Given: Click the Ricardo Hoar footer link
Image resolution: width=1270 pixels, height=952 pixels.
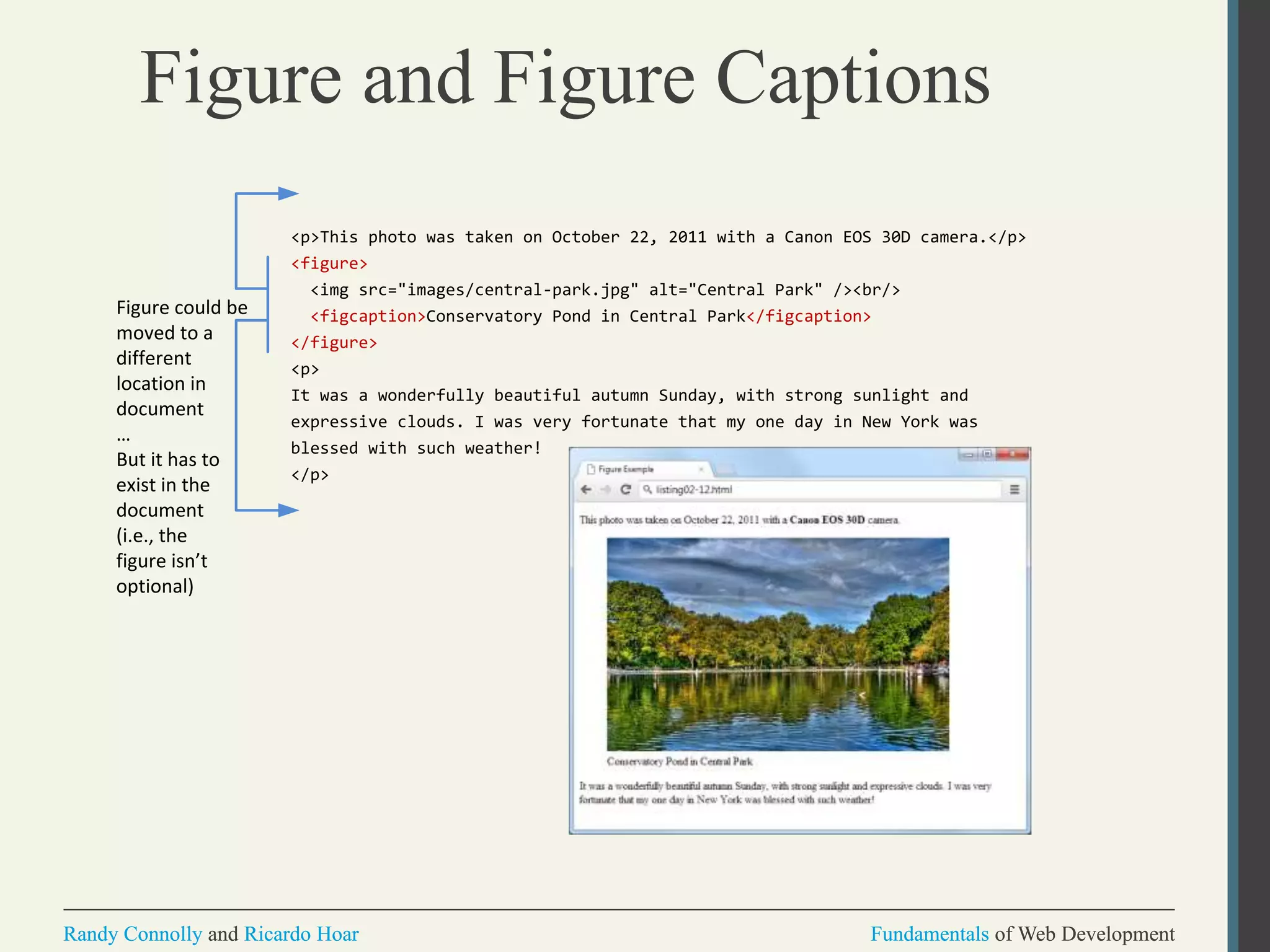Looking at the screenshot, I should (x=301, y=934).
